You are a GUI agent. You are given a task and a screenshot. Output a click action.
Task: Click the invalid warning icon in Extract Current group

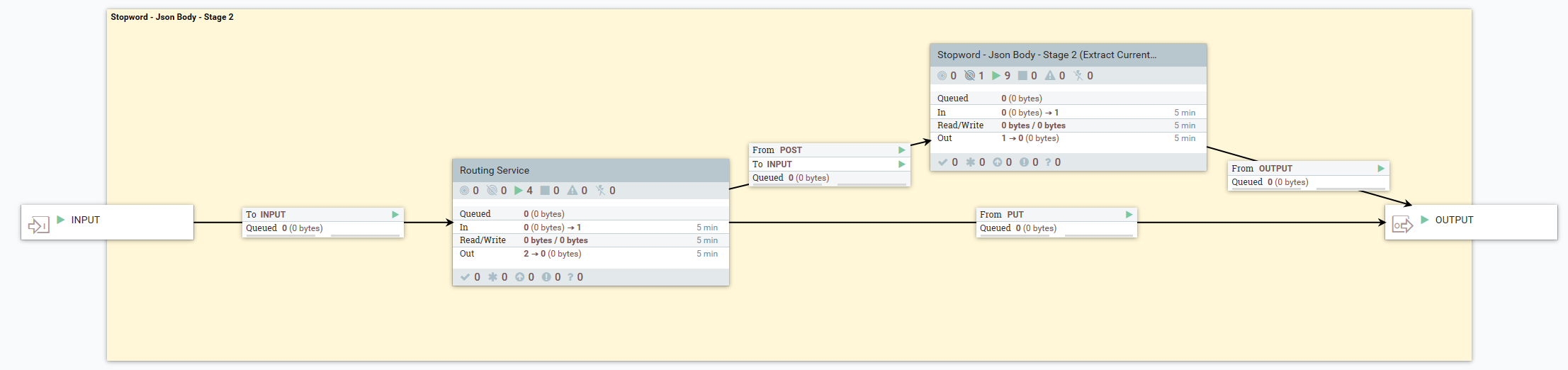(1050, 76)
